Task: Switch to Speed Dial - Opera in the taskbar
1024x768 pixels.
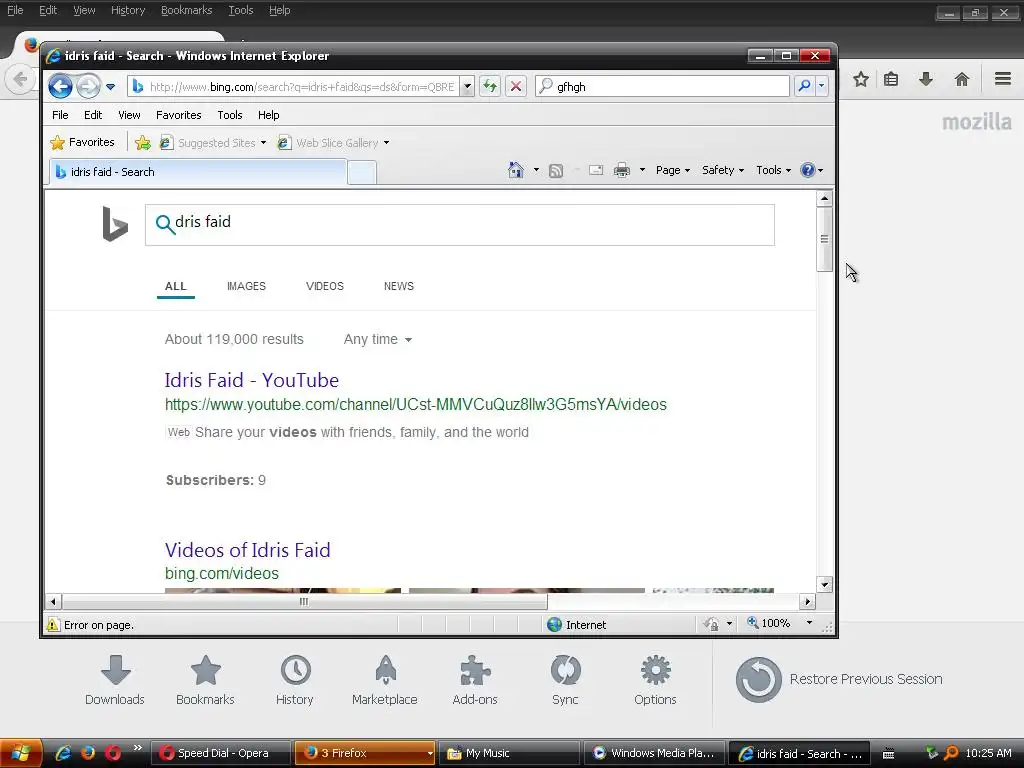Action: click(x=220, y=753)
